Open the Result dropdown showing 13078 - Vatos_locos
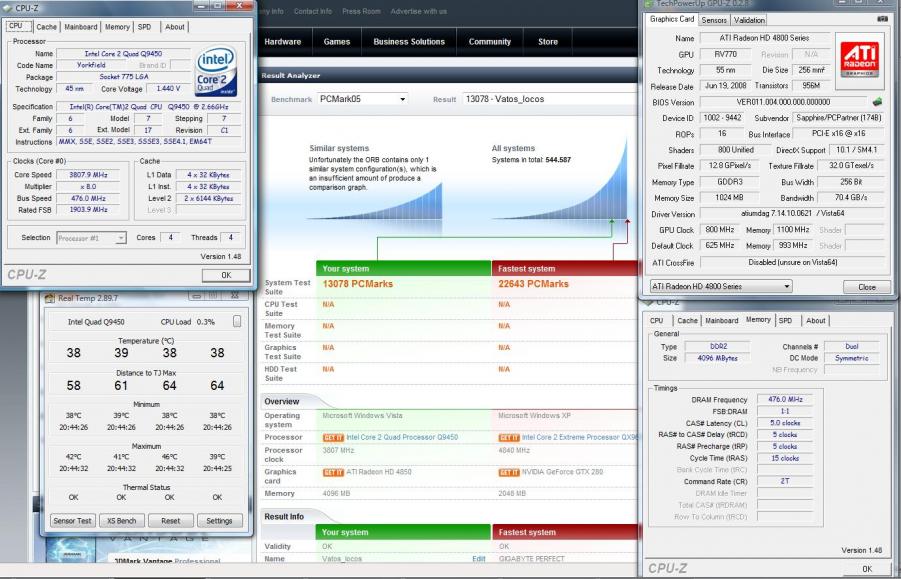901x579 pixels. 549,99
